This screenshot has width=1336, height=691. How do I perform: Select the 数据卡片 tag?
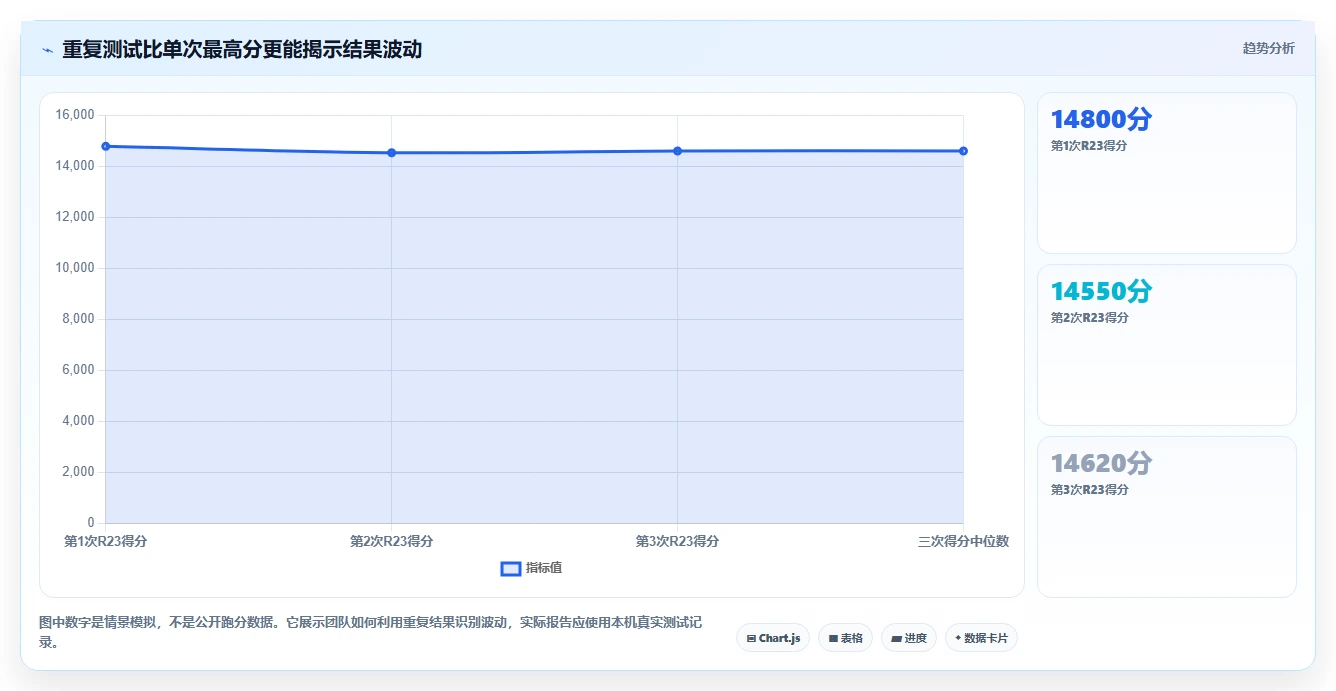981,638
